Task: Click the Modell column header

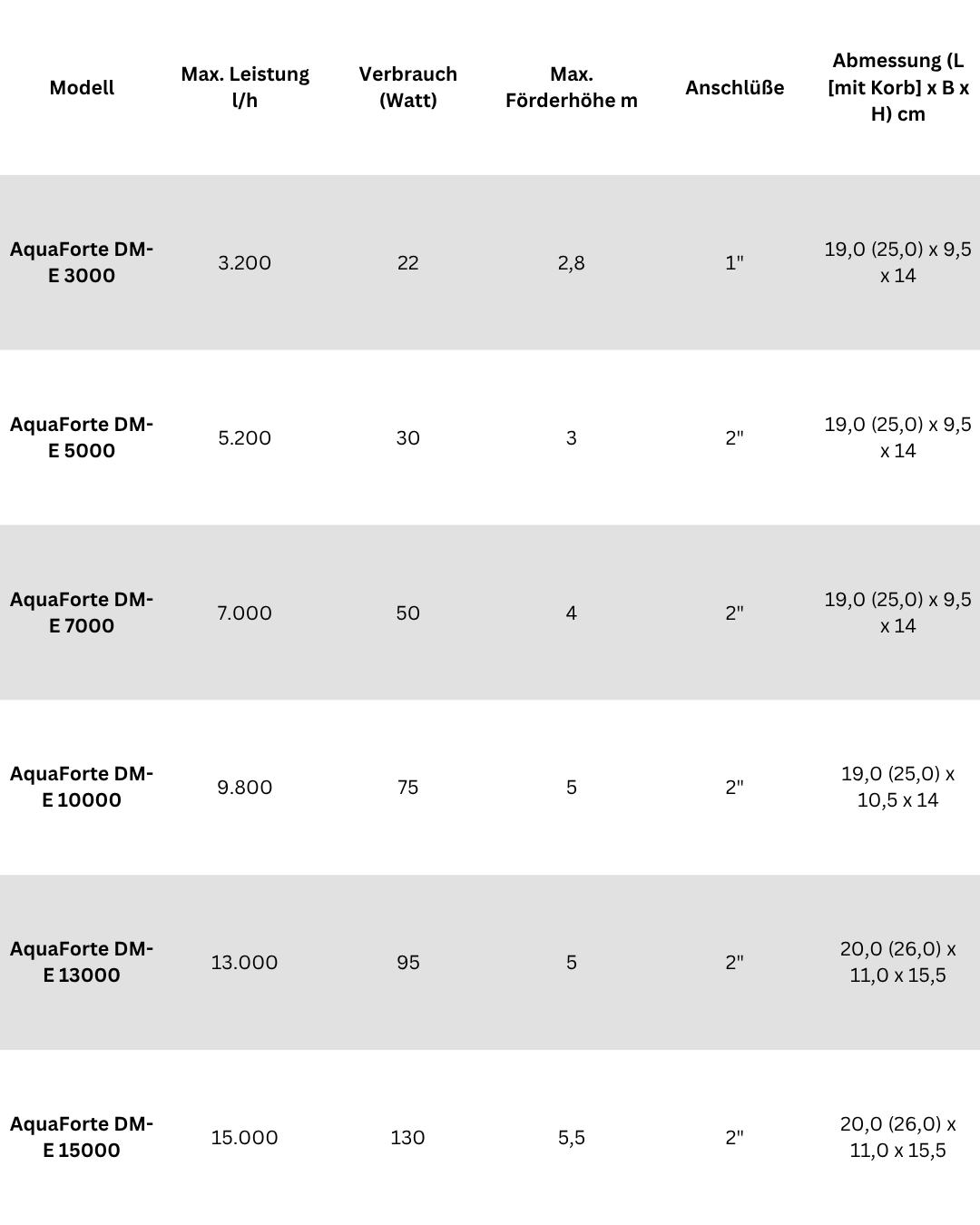Action: tap(82, 88)
